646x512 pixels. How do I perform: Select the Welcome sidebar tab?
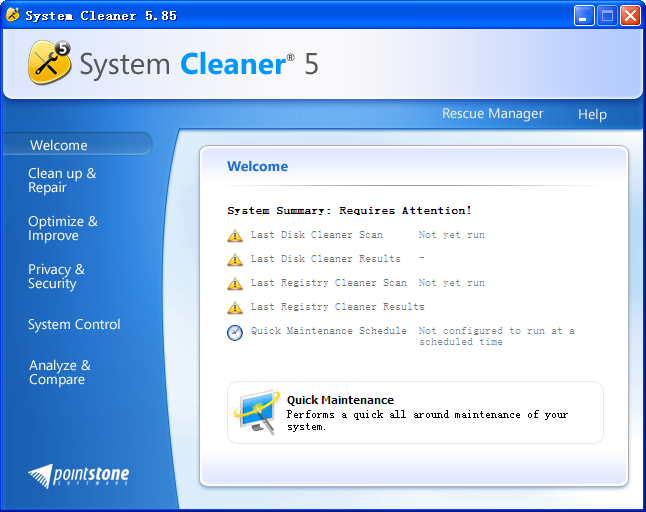(x=59, y=145)
